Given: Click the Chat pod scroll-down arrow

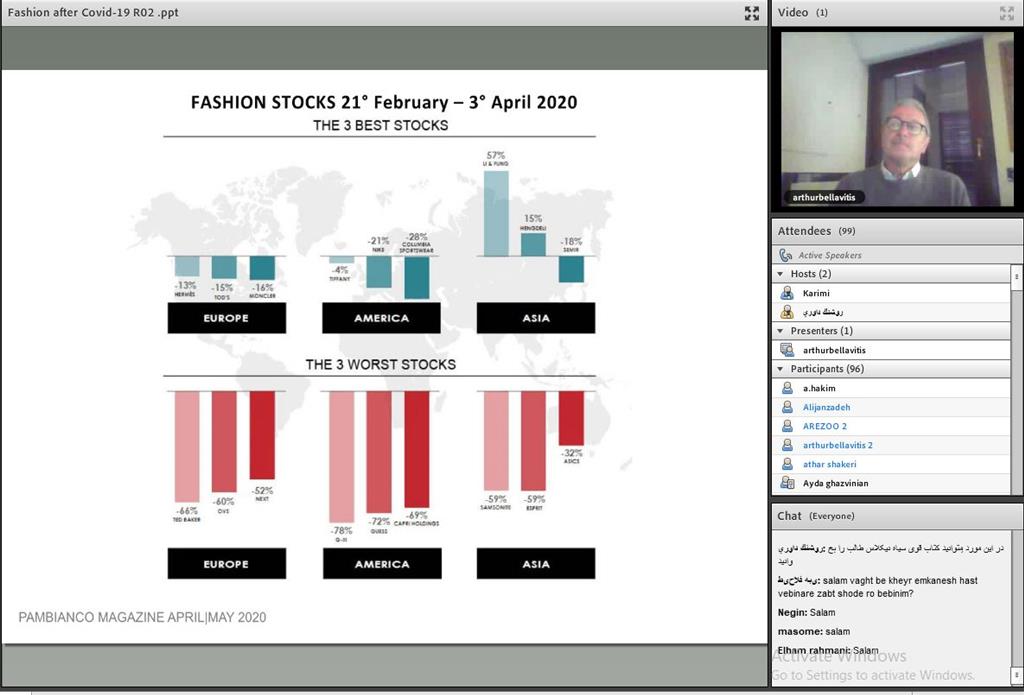Looking at the screenshot, I should click(1016, 675).
